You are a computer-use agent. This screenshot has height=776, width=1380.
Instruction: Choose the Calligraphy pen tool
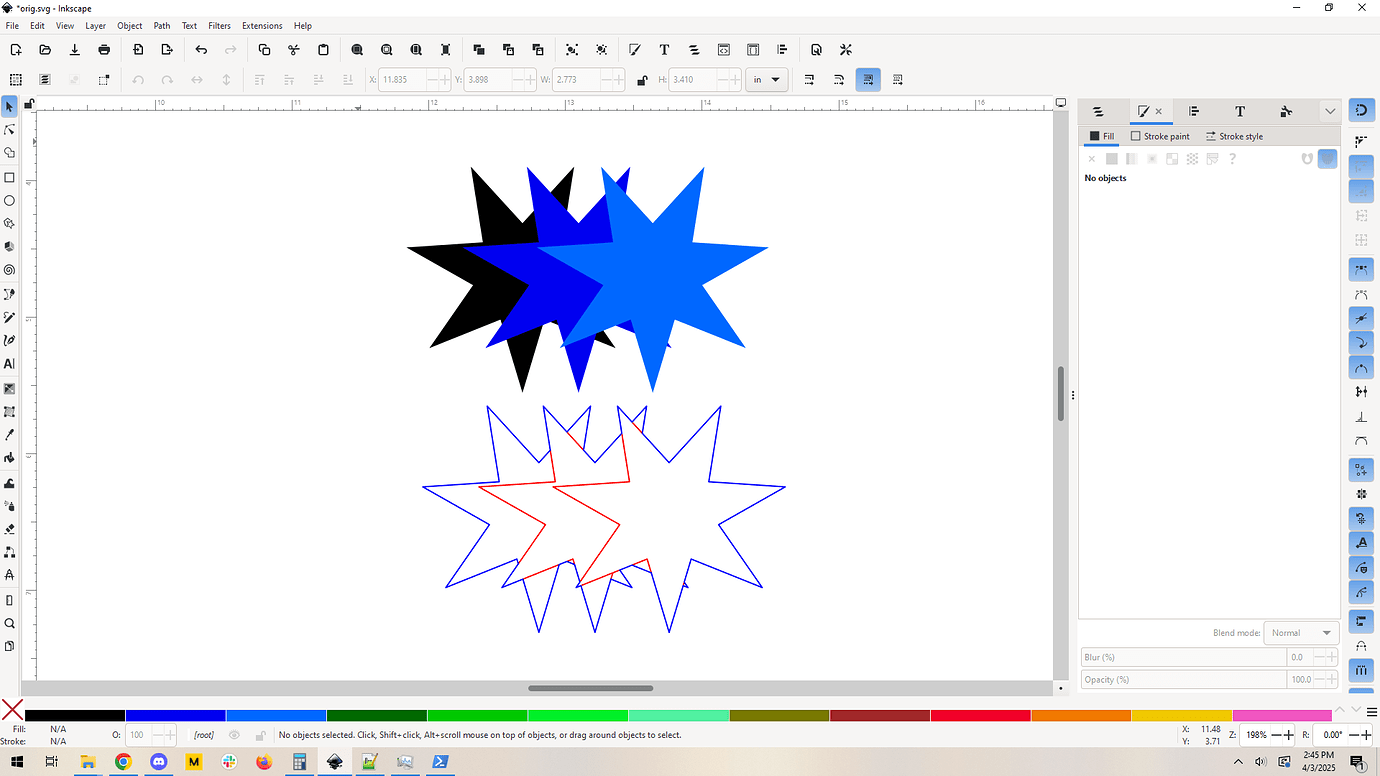coord(10,341)
